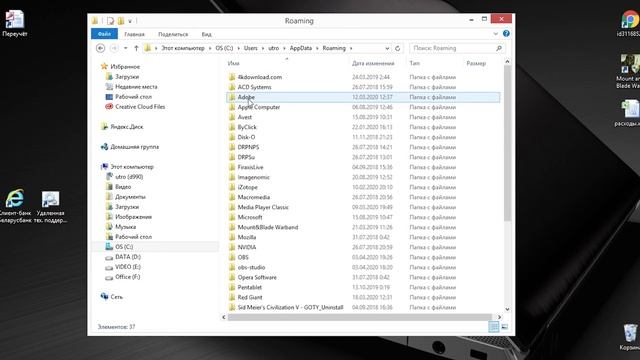Select the Macromedia folder
Screen dimensions: 640x360
253,197
